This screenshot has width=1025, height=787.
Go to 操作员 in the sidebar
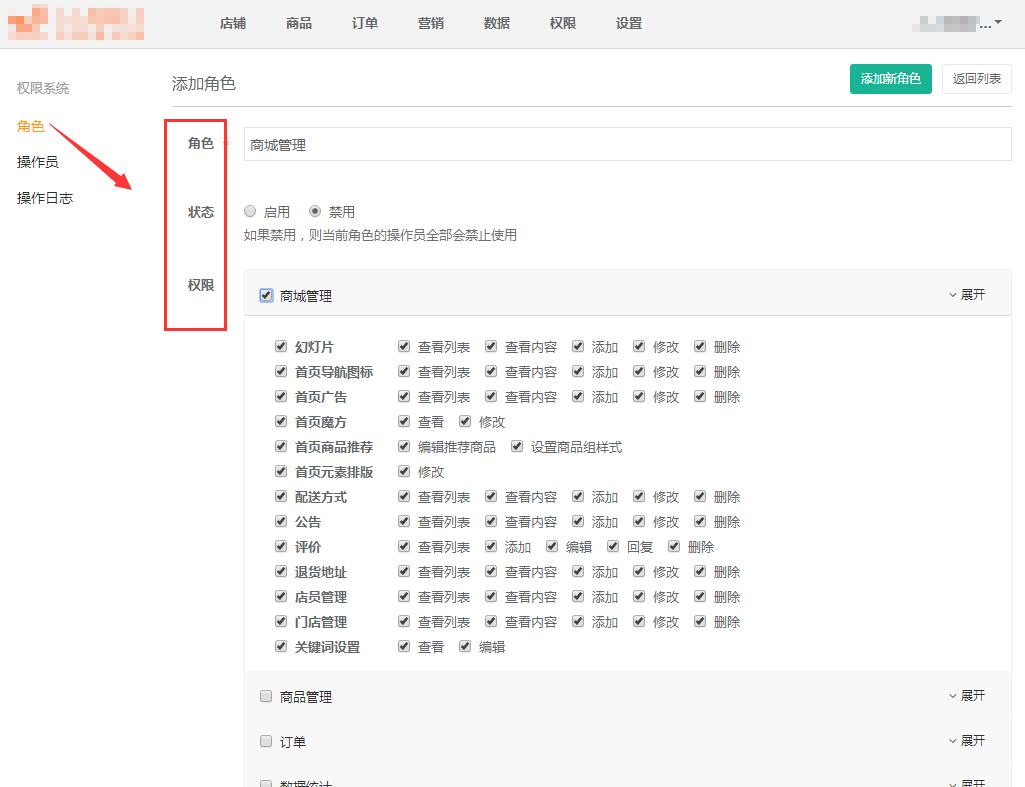38,162
